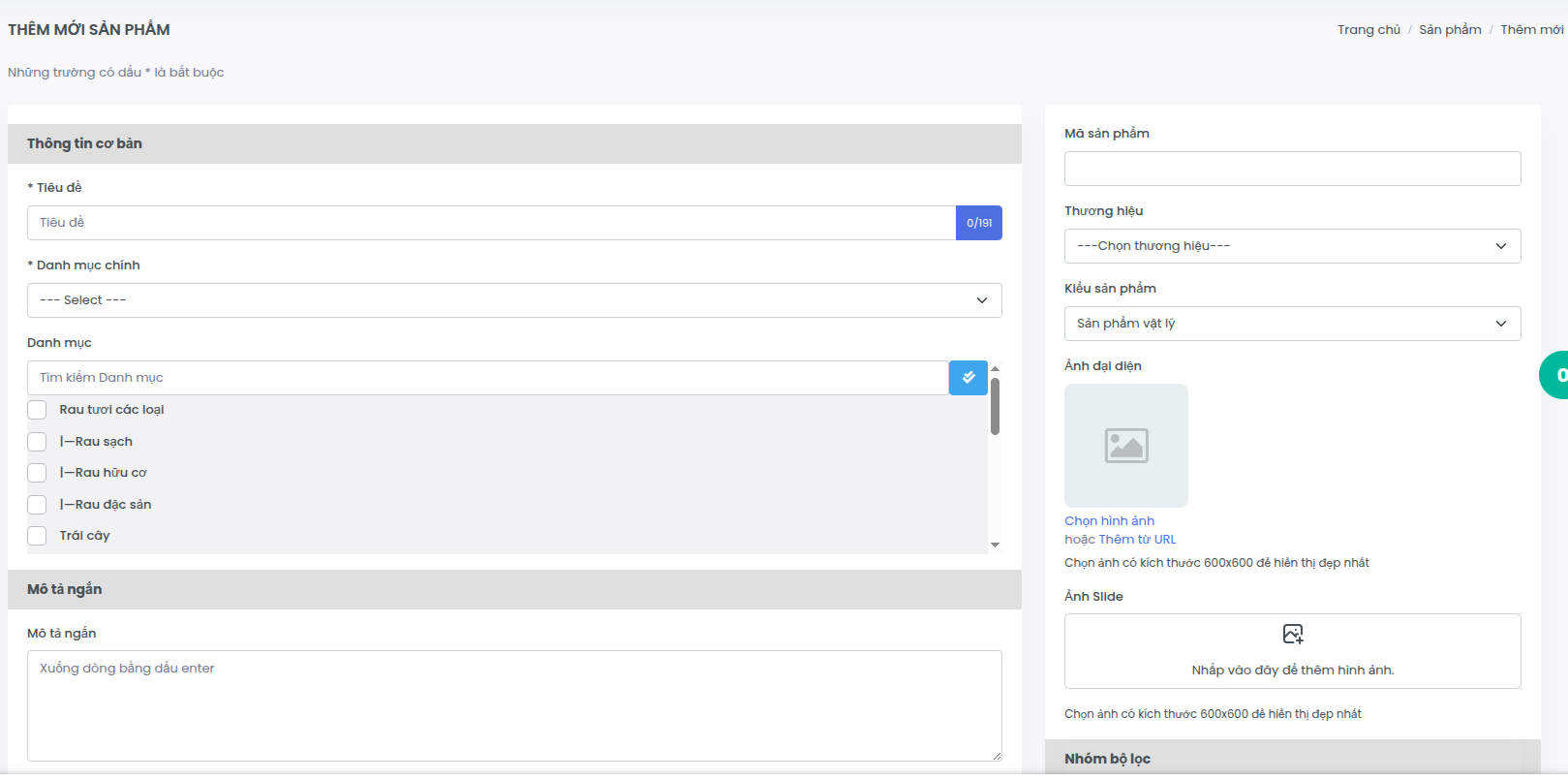Open the Thương hiệu brand dropdown
The width and height of the screenshot is (1568, 780).
(1292, 246)
